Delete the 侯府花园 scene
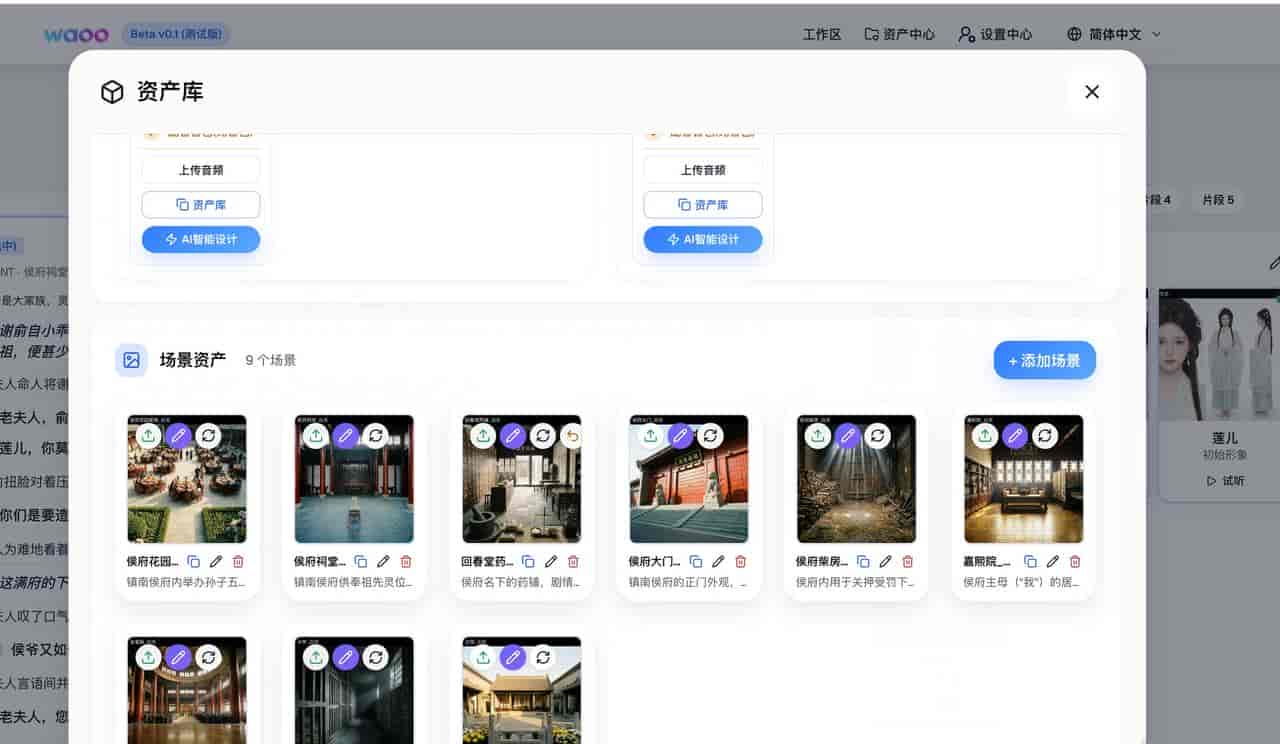The width and height of the screenshot is (1280, 744). (x=238, y=562)
